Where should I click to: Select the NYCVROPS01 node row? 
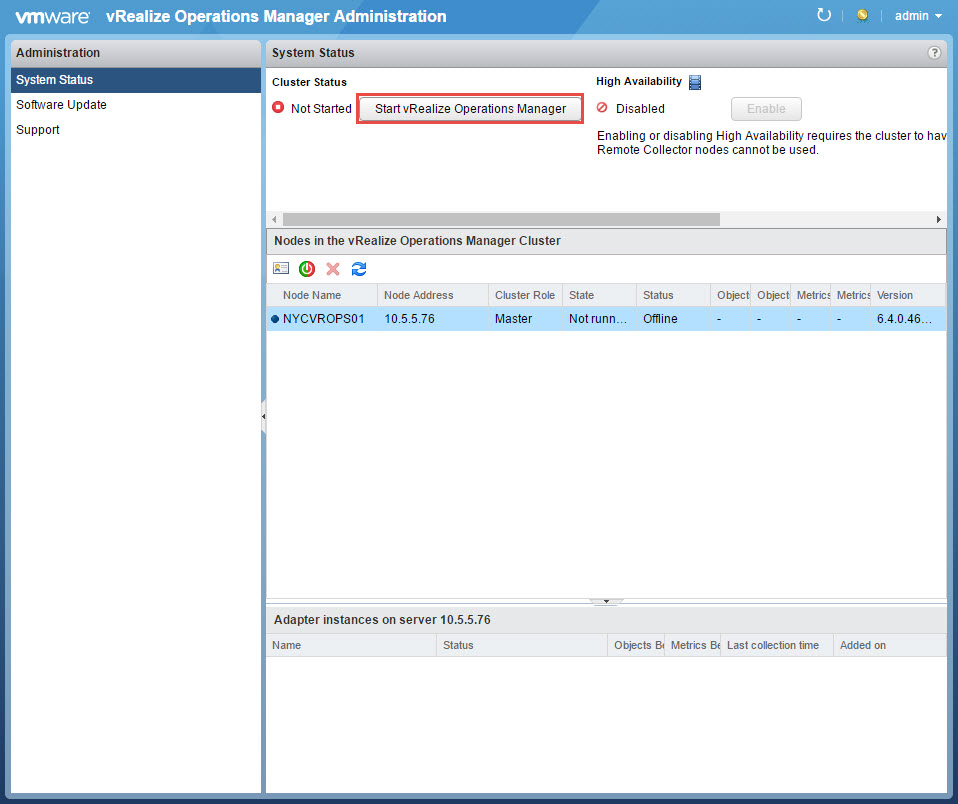click(324, 319)
